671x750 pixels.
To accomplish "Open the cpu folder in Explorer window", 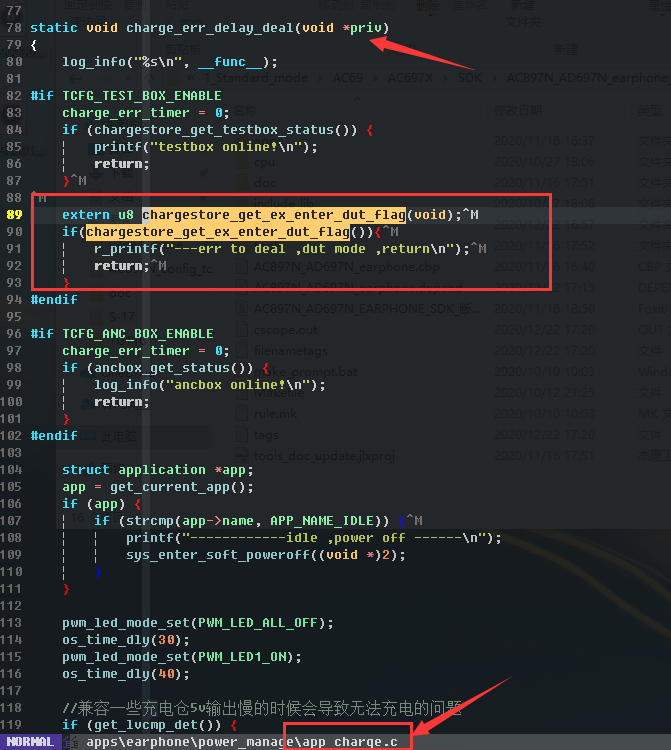I will point(264,162).
